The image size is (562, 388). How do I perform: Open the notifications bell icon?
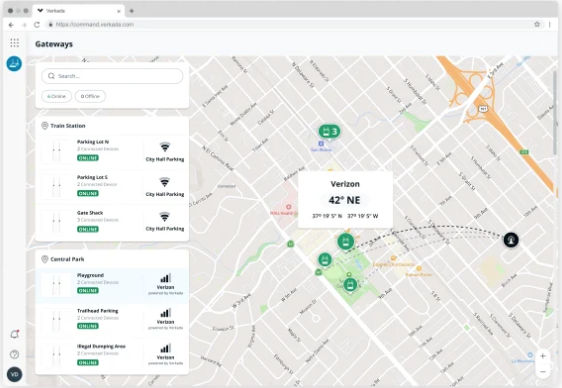click(15, 334)
